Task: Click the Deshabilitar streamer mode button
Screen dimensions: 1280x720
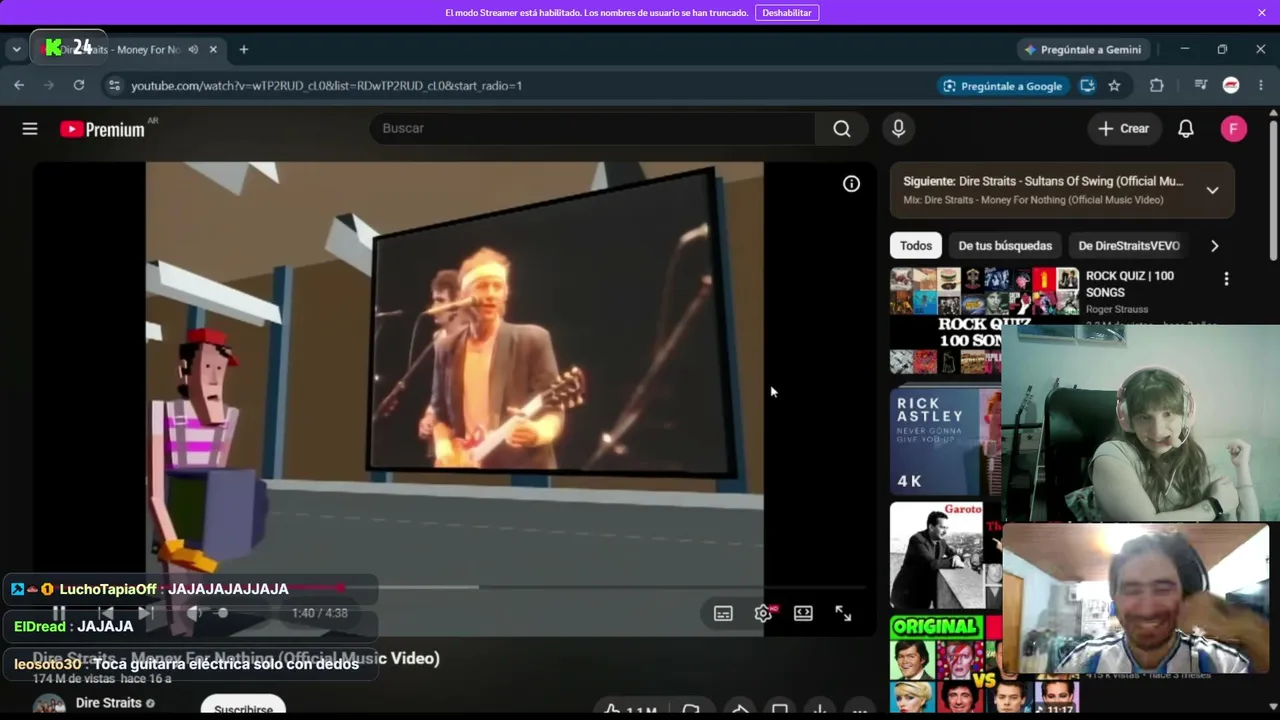Action: point(787,12)
